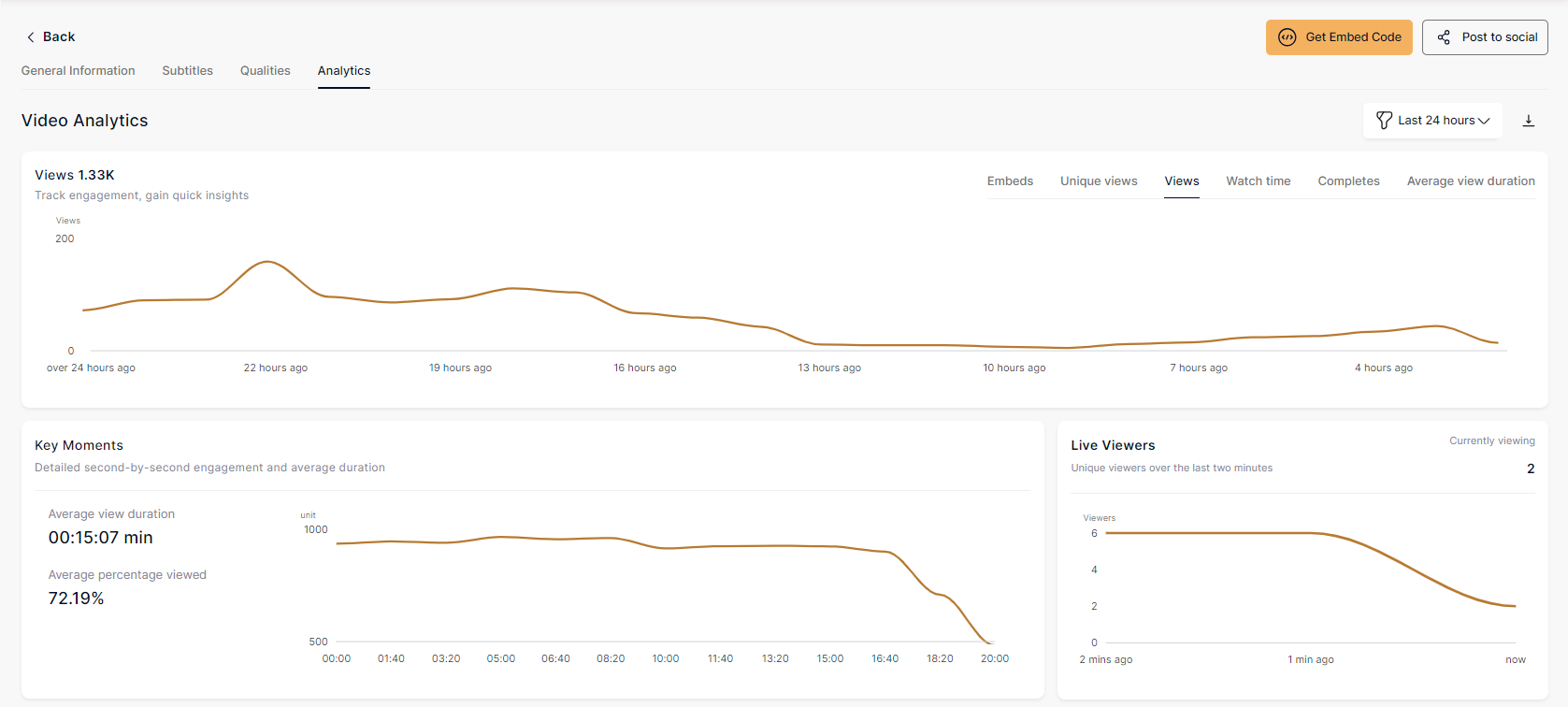Expand the Last 24 hours dropdown chevron

tap(1484, 121)
